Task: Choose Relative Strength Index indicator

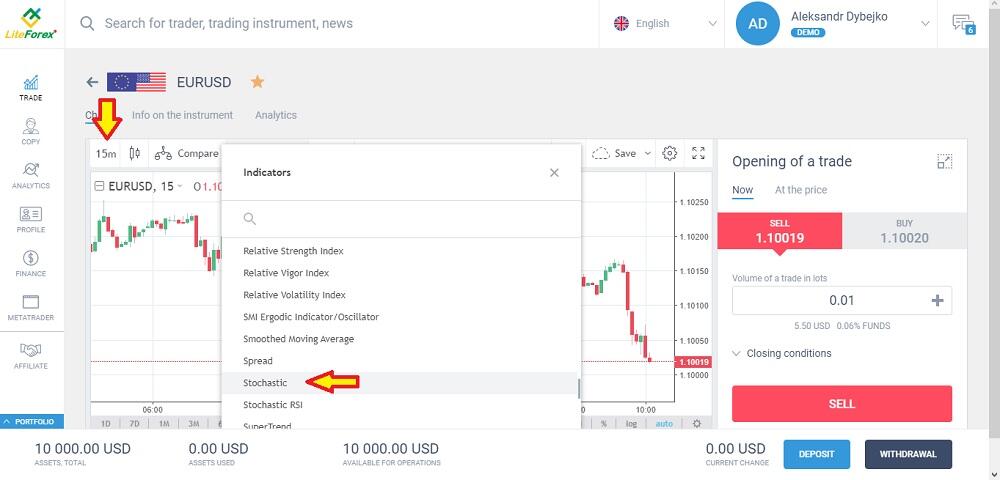Action: (x=399, y=251)
